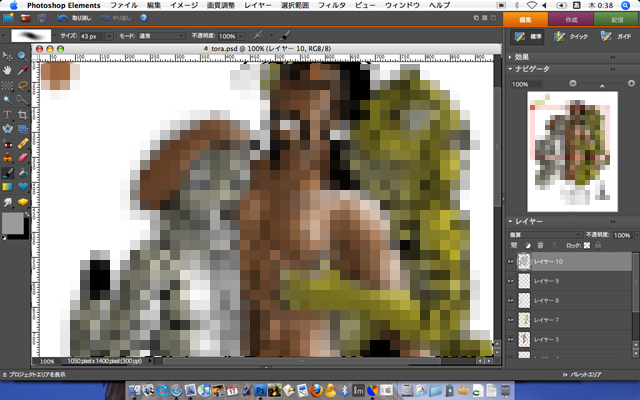Select the Hand tool
The image size is (640, 400).
7,71
